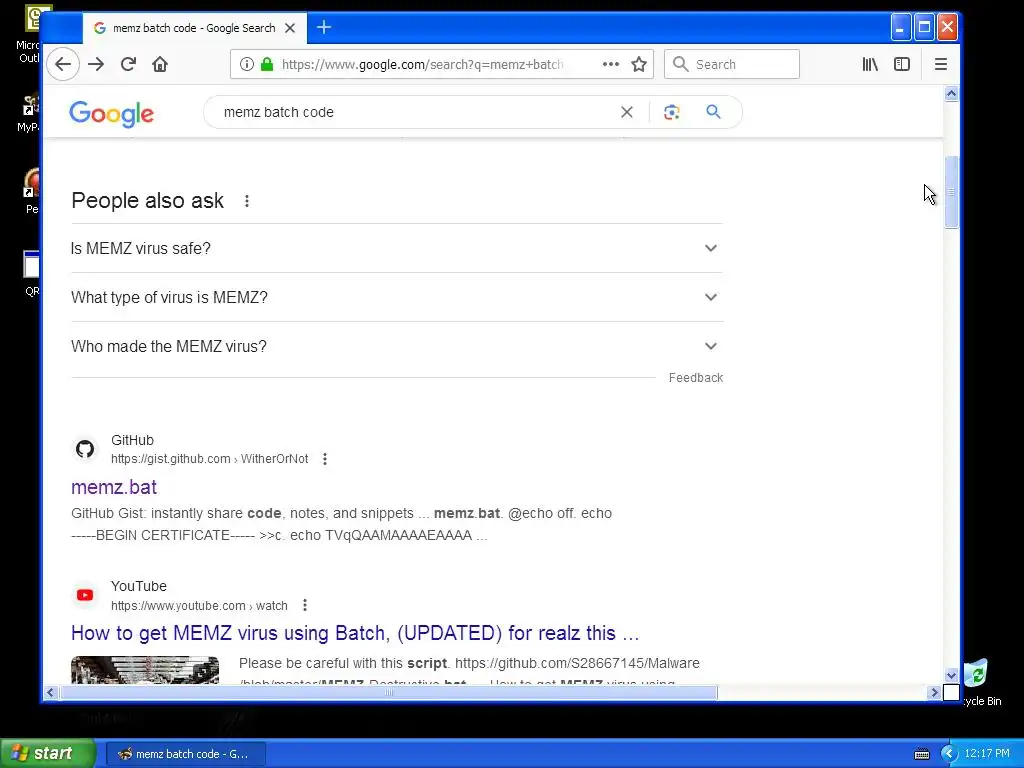Open 'How to get MEMZ virus using Batch' link
The width and height of the screenshot is (1024, 768).
click(355, 633)
